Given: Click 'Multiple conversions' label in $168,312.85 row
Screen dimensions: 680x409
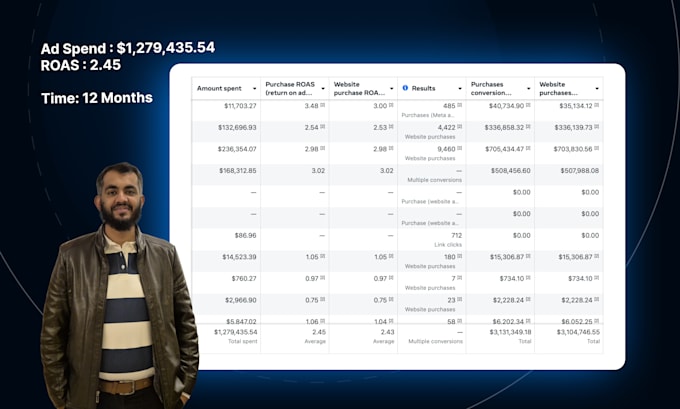Looking at the screenshot, I should click(x=435, y=180).
